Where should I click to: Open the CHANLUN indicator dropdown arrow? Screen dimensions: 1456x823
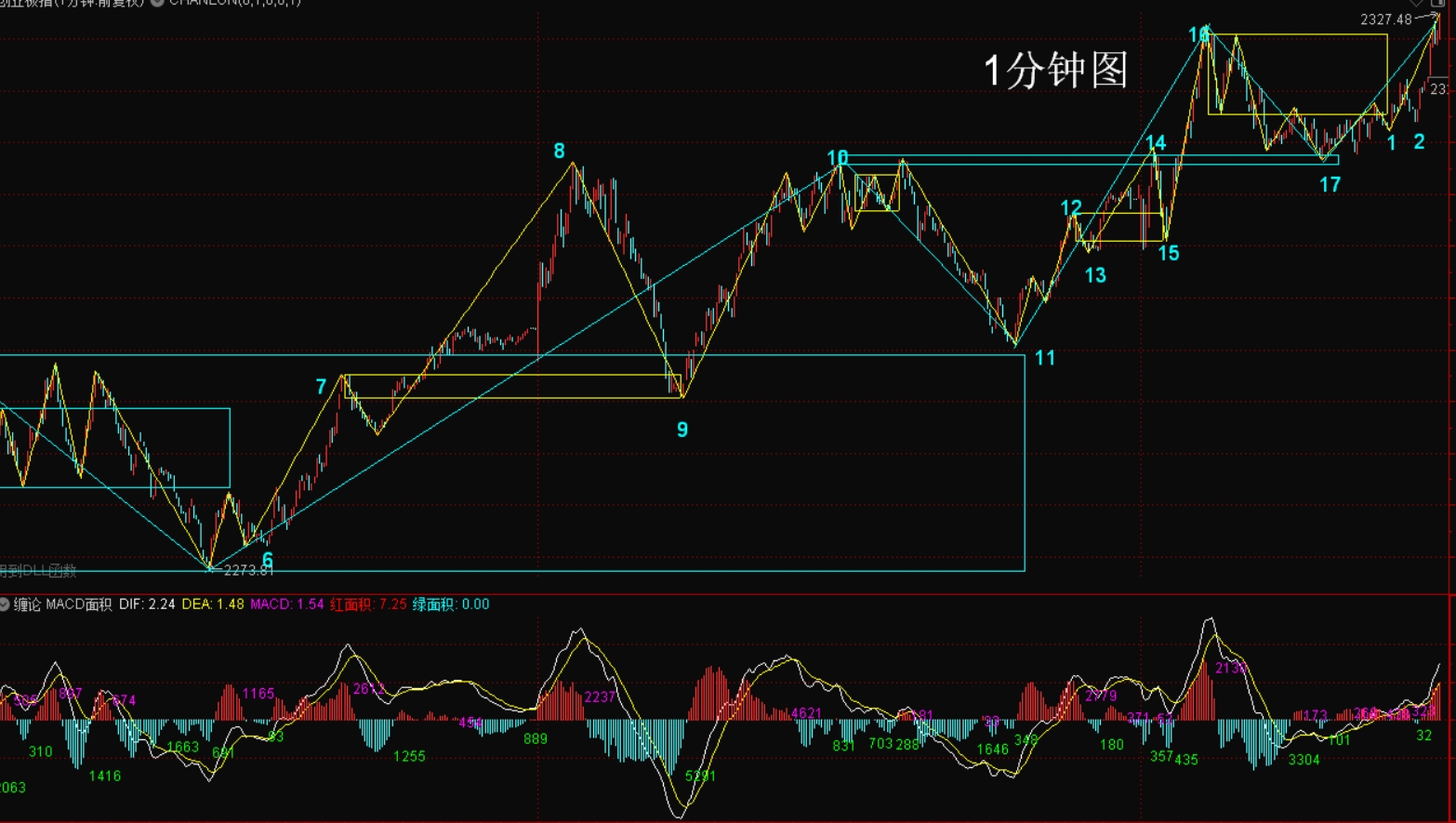[156, 3]
